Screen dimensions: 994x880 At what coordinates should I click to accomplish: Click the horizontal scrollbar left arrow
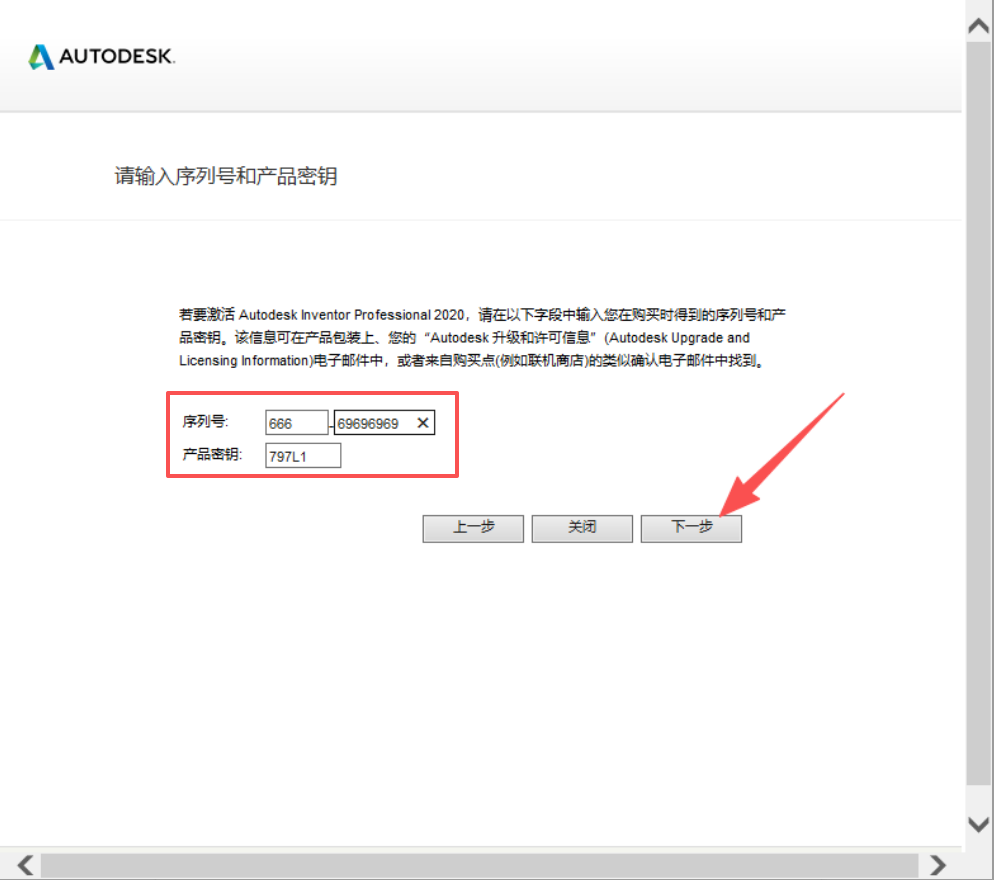26,864
